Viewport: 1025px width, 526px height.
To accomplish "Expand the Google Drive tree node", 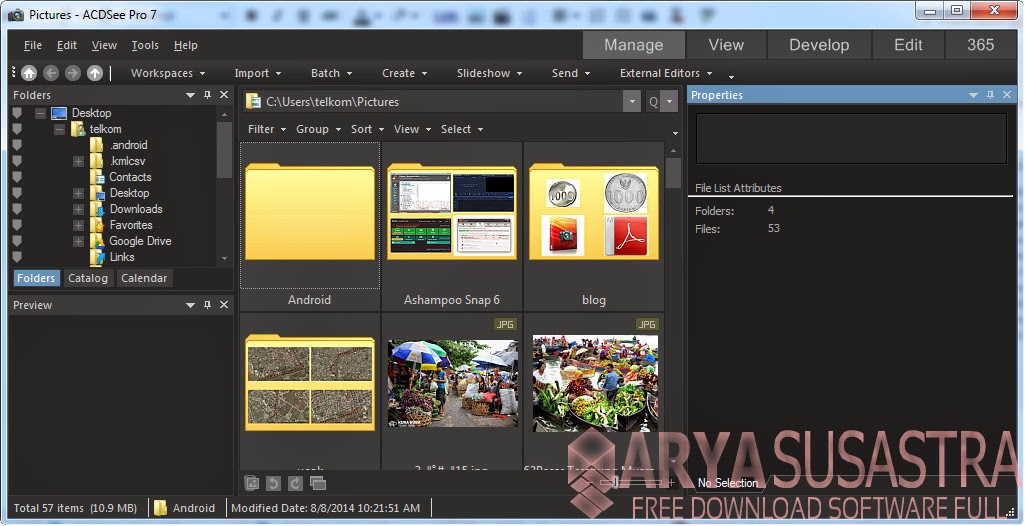I will (78, 241).
